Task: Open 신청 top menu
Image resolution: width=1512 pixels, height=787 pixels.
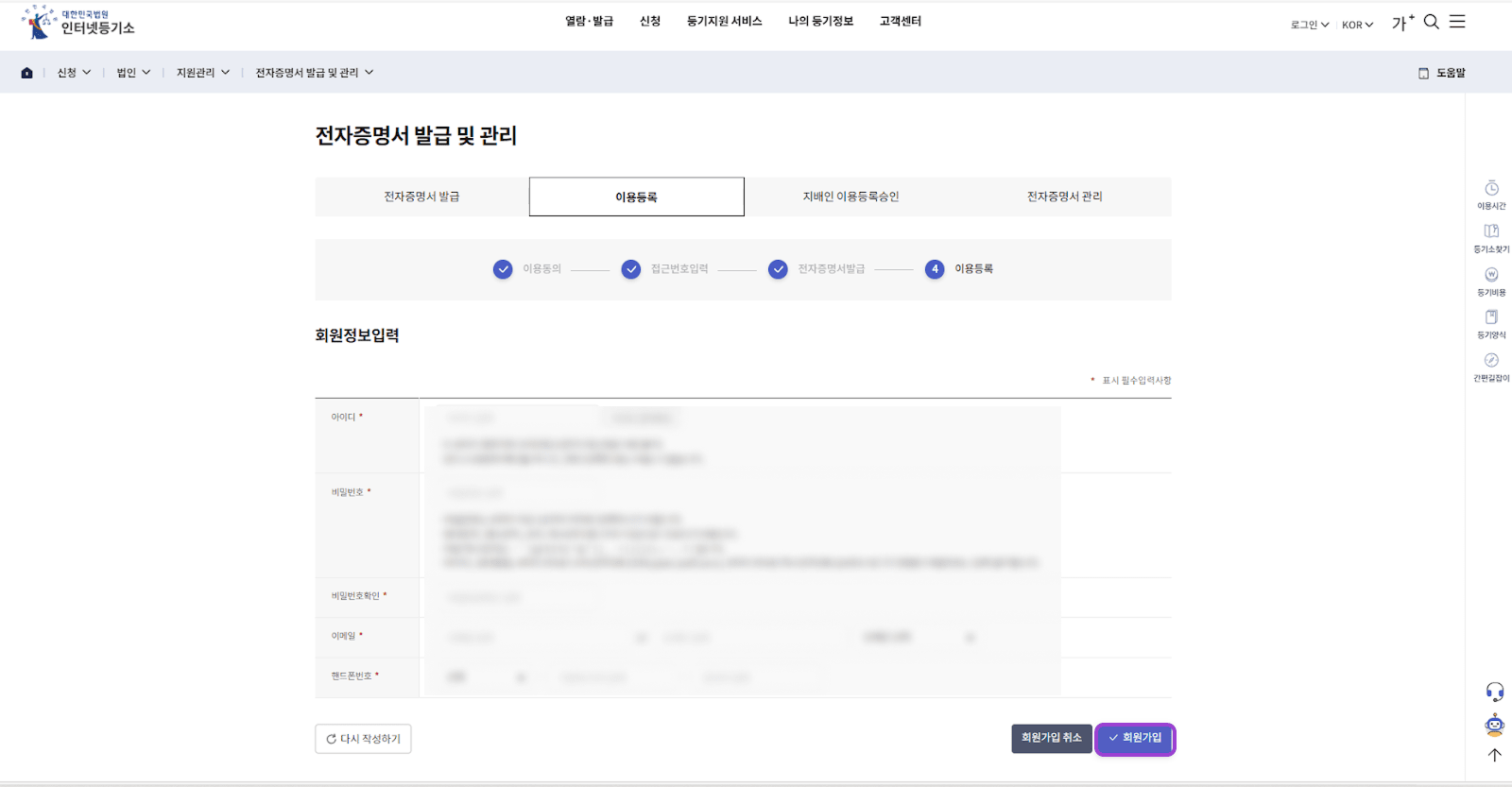Action: (650, 21)
